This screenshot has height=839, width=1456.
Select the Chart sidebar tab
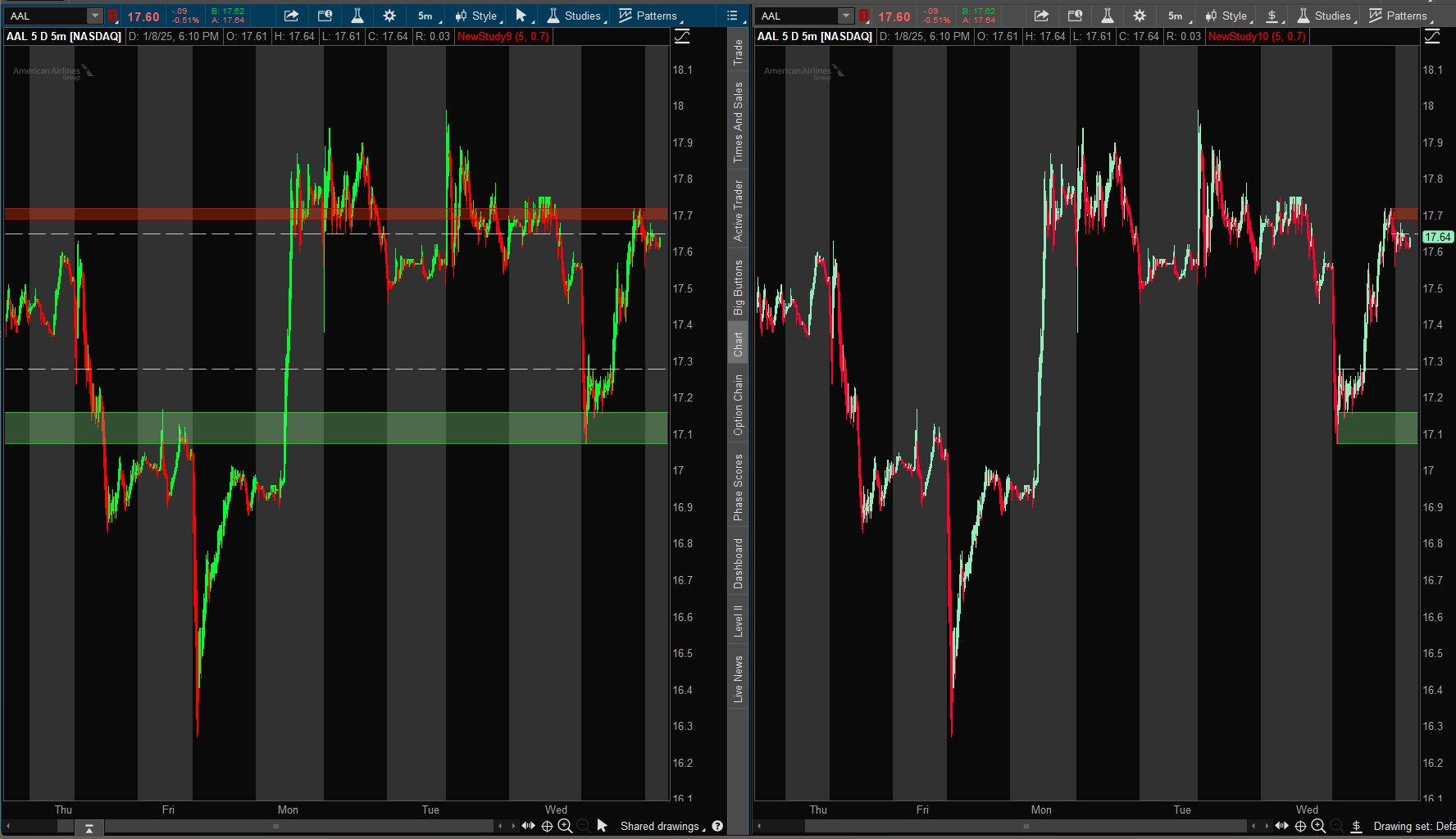(x=738, y=343)
